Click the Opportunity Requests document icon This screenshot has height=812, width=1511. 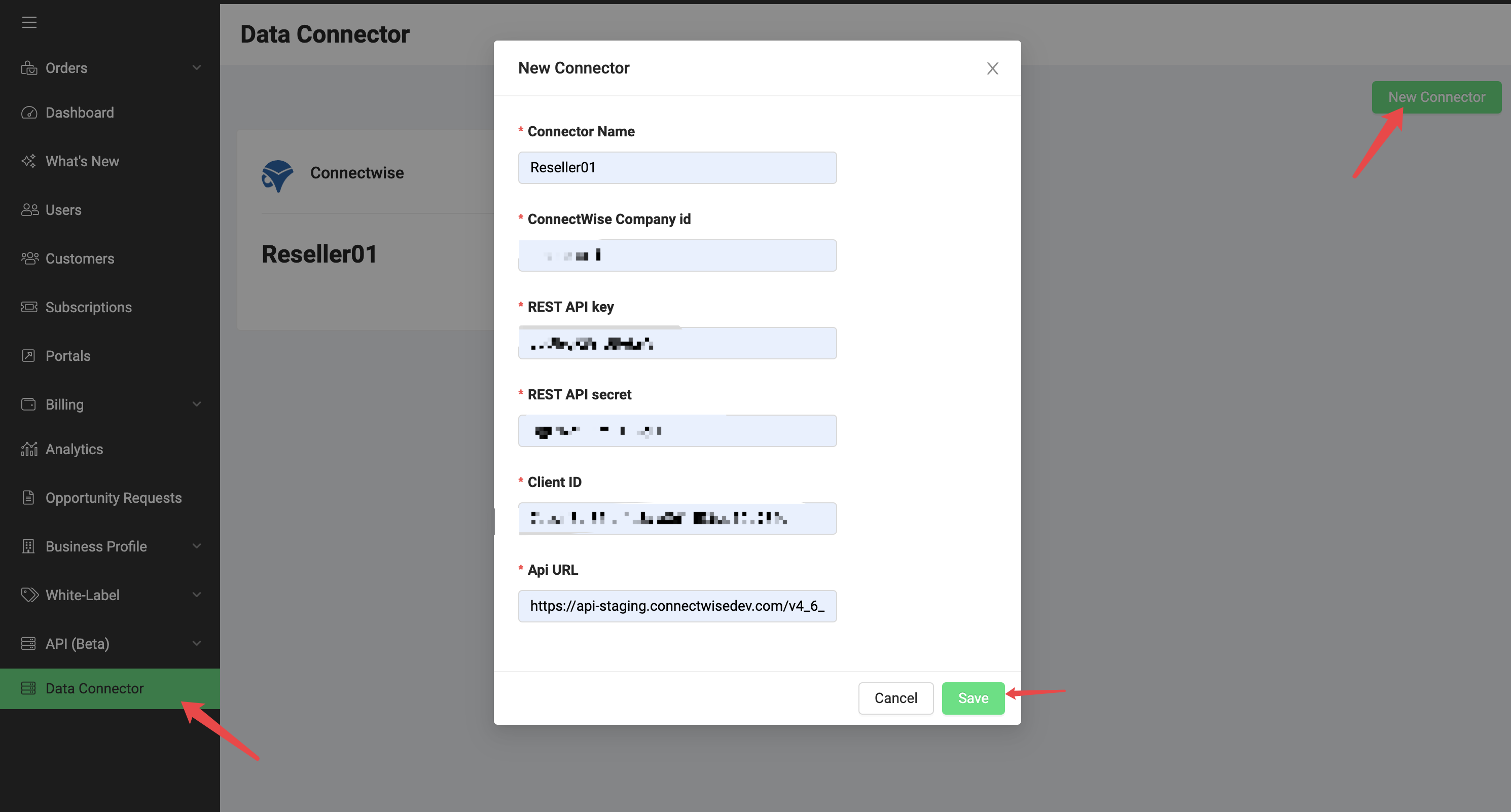[x=29, y=497]
